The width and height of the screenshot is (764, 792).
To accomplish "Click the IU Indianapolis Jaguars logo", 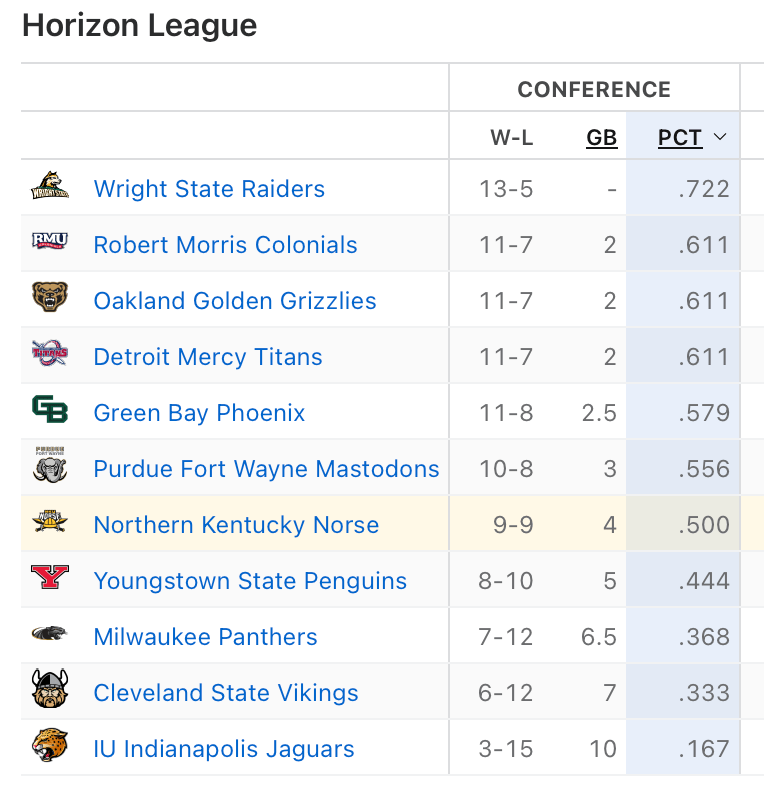I will click(x=50, y=747).
